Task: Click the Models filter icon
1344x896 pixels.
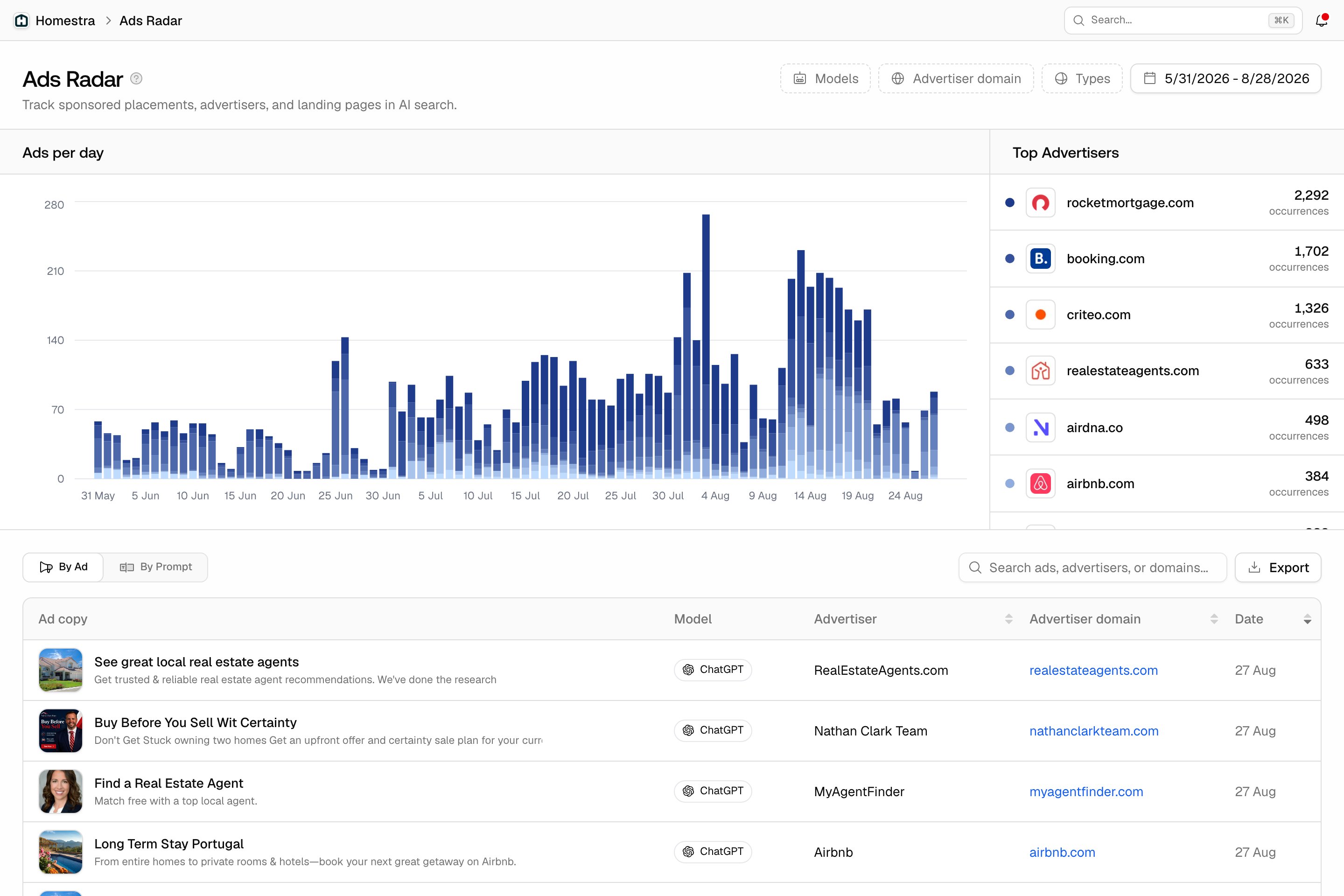Action: pyautogui.click(x=800, y=78)
